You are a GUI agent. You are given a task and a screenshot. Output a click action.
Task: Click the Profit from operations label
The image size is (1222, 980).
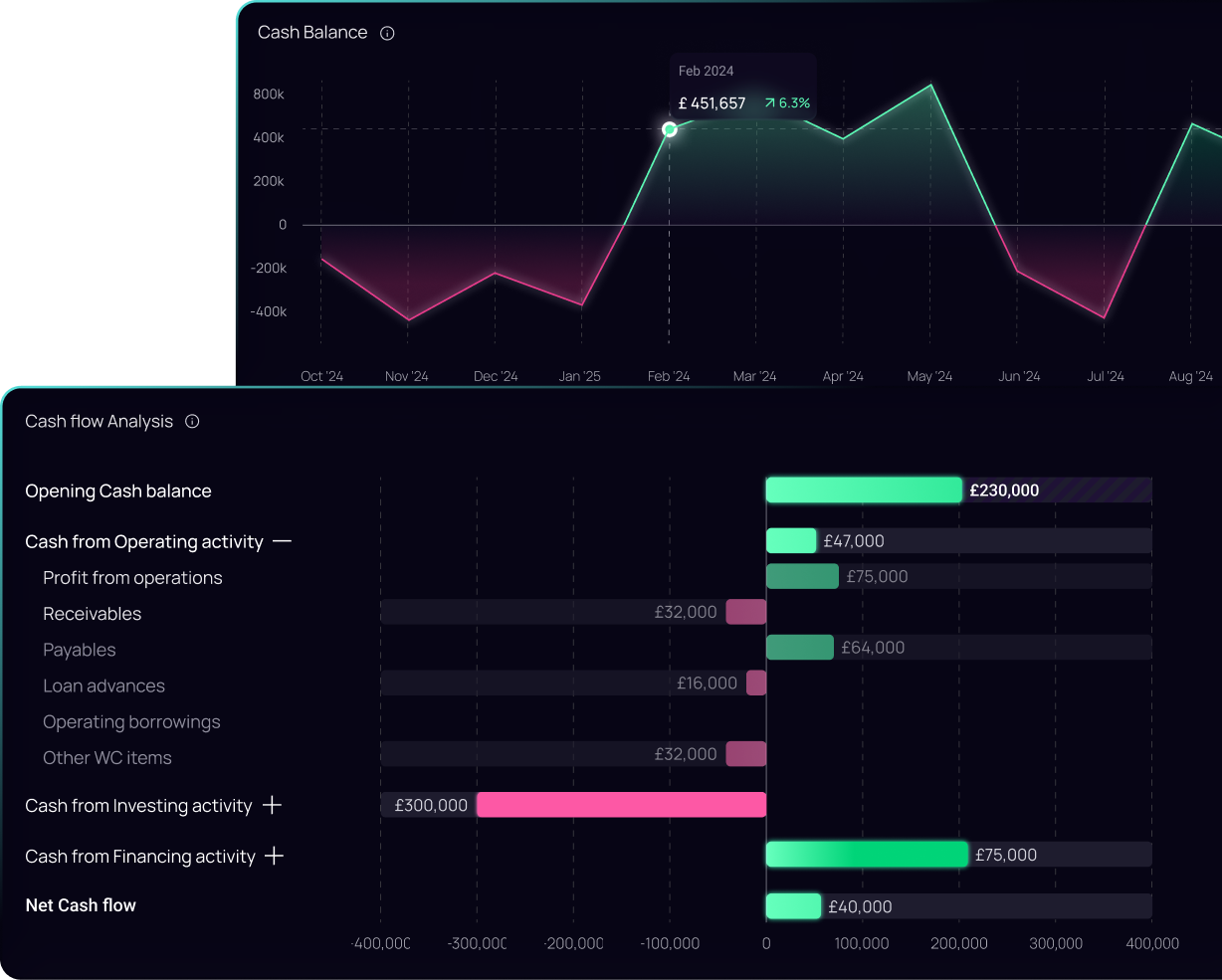coord(132,578)
